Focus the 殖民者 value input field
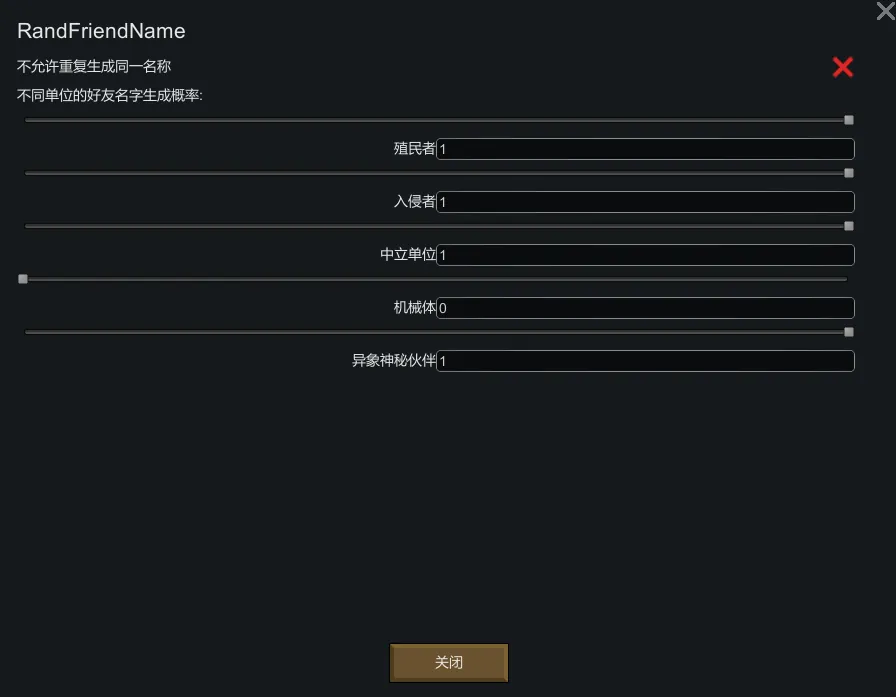The width and height of the screenshot is (896, 697). (645, 149)
